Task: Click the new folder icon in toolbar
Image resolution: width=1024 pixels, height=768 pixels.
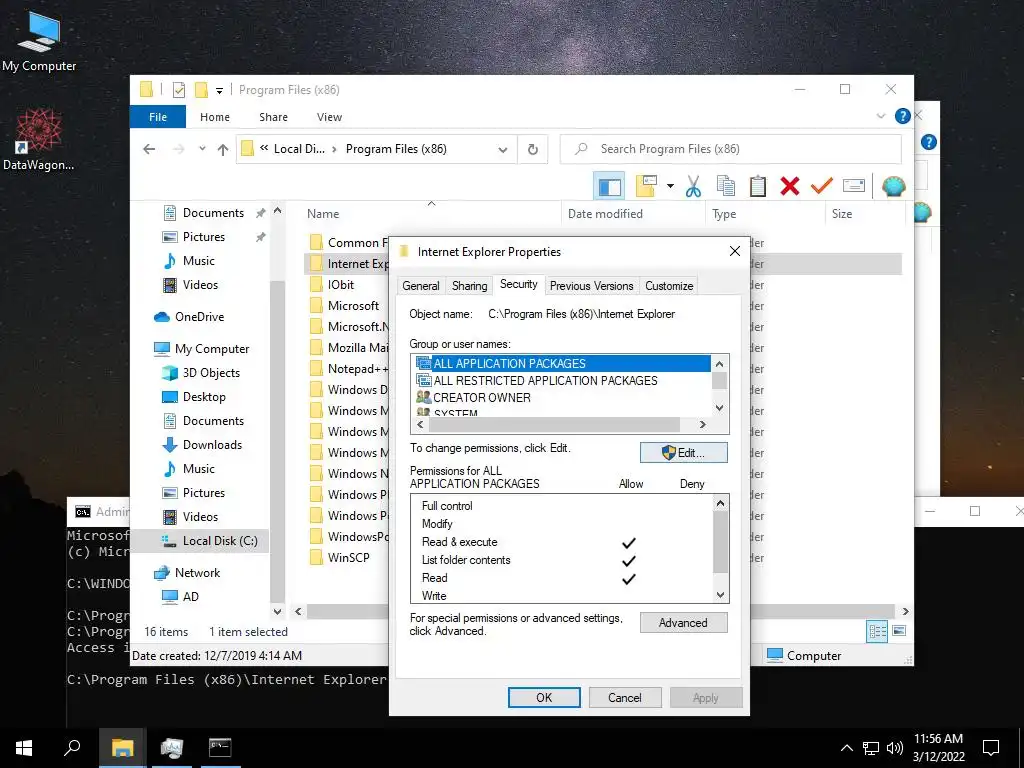Action: coord(646,186)
